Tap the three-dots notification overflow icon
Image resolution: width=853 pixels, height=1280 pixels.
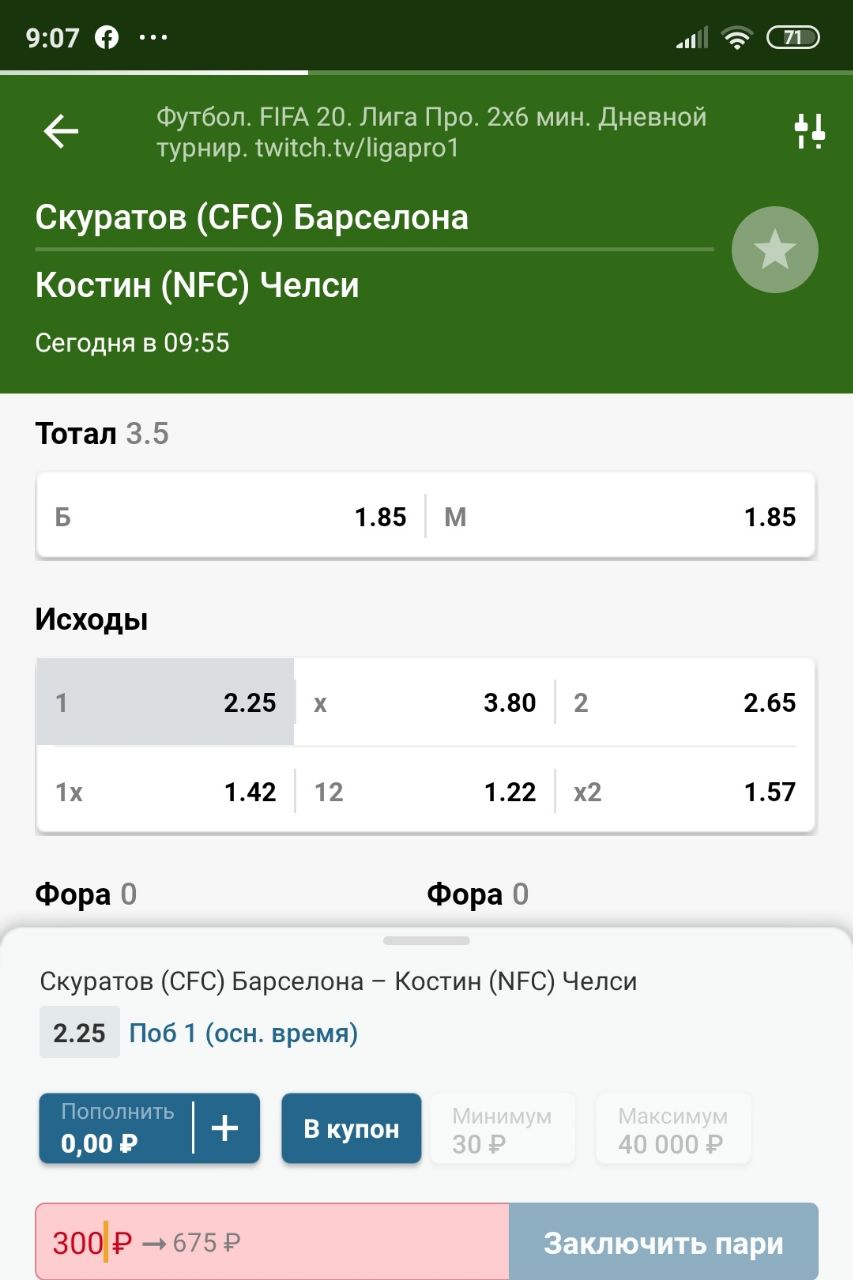click(x=153, y=38)
